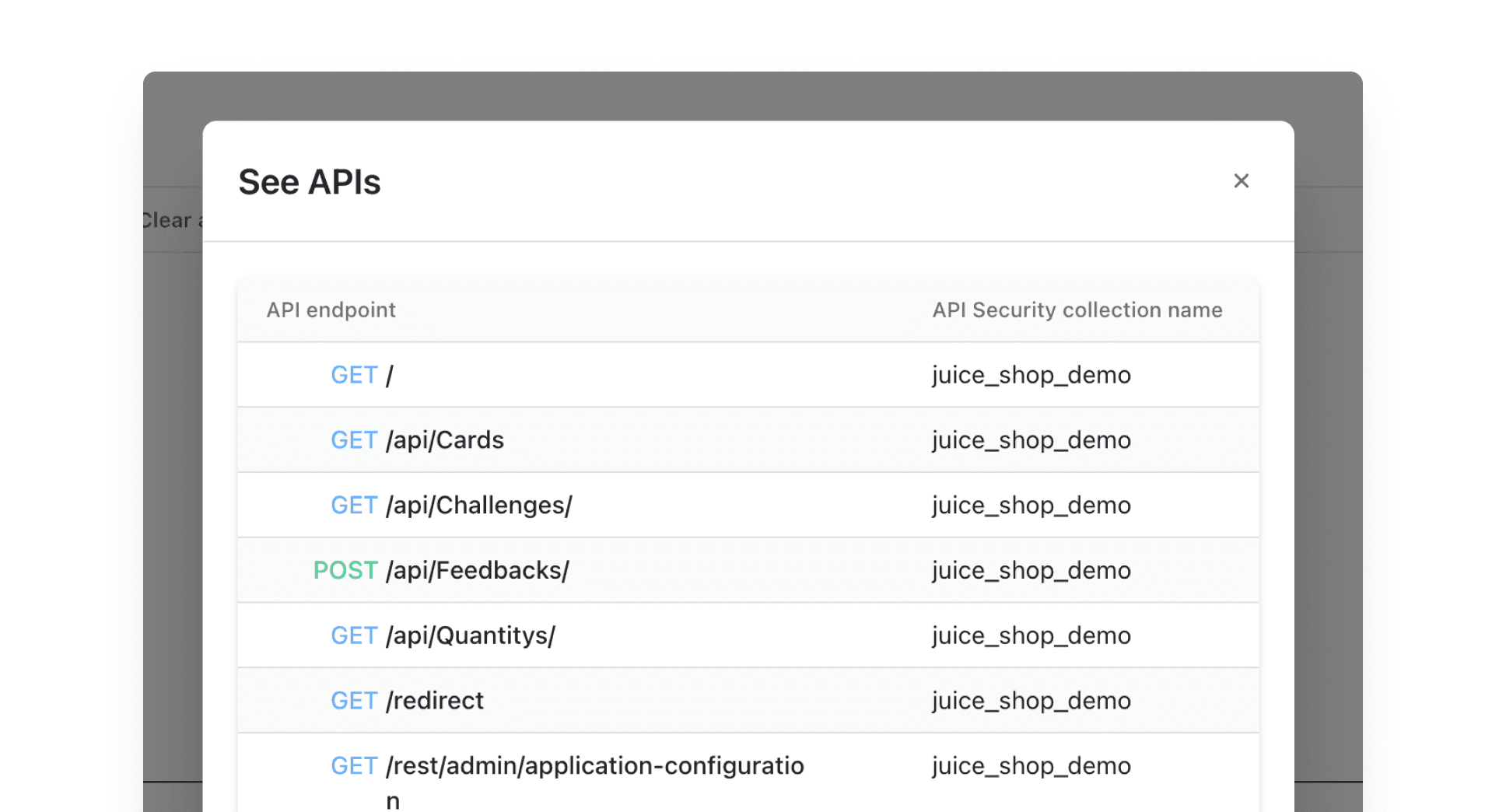Image resolution: width=1506 pixels, height=812 pixels.
Task: Click juice_shop_demo beside /redirect
Action: (1031, 700)
